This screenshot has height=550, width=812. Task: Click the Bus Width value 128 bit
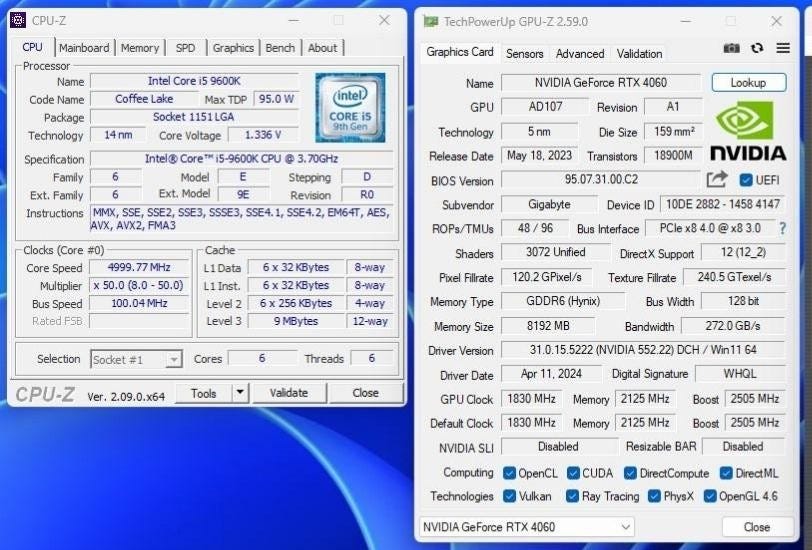click(x=743, y=301)
